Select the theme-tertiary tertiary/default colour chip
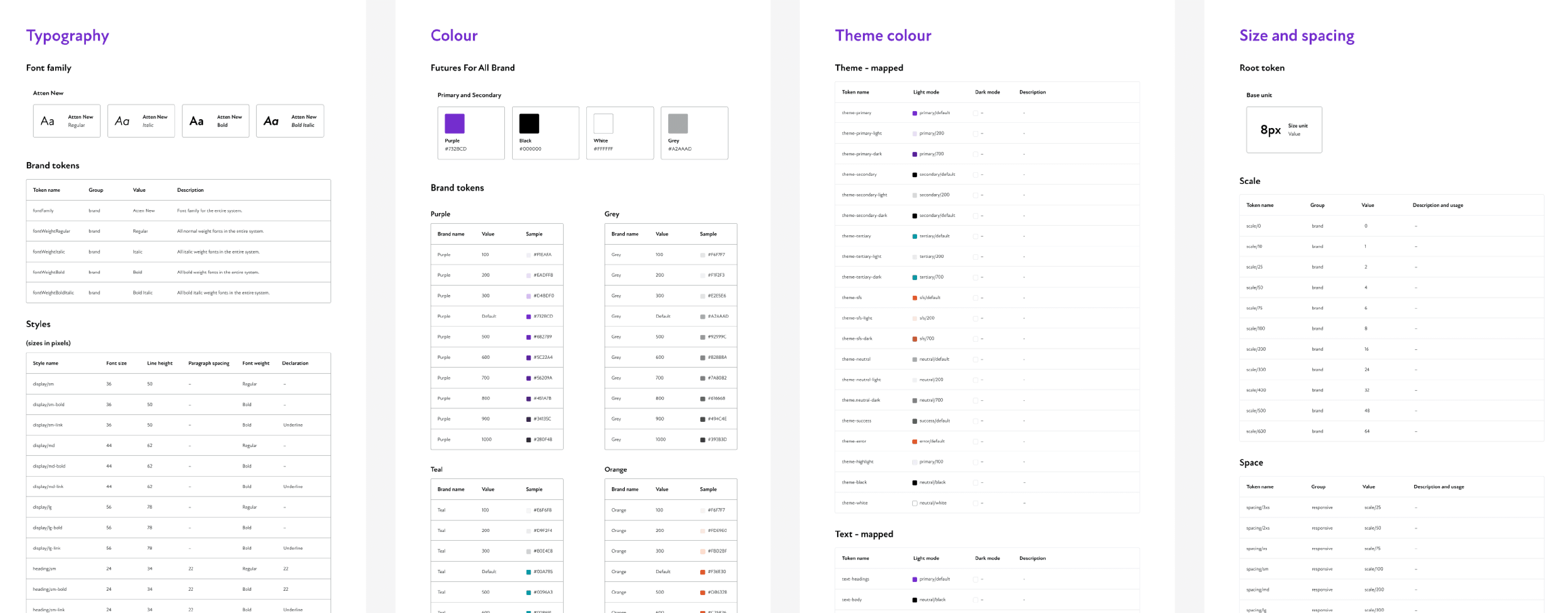The height and width of the screenshot is (613, 1568). tap(914, 236)
